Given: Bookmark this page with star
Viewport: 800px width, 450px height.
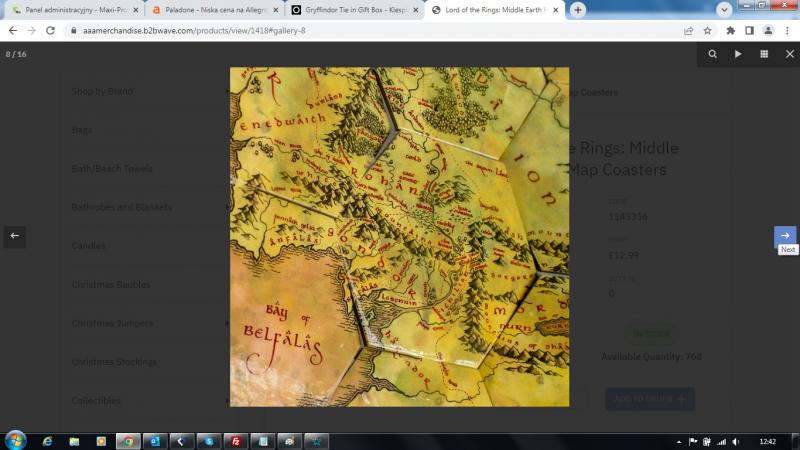Looking at the screenshot, I should pyautogui.click(x=707, y=31).
